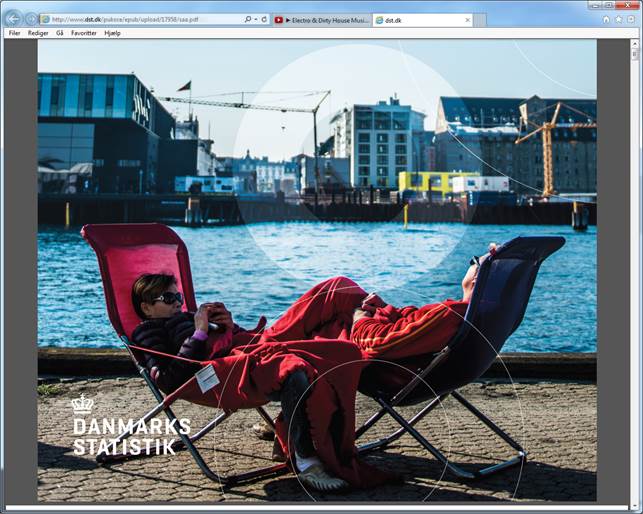643x514 pixels.
Task: Go back with the browser Back arrow
Action: pos(14,19)
